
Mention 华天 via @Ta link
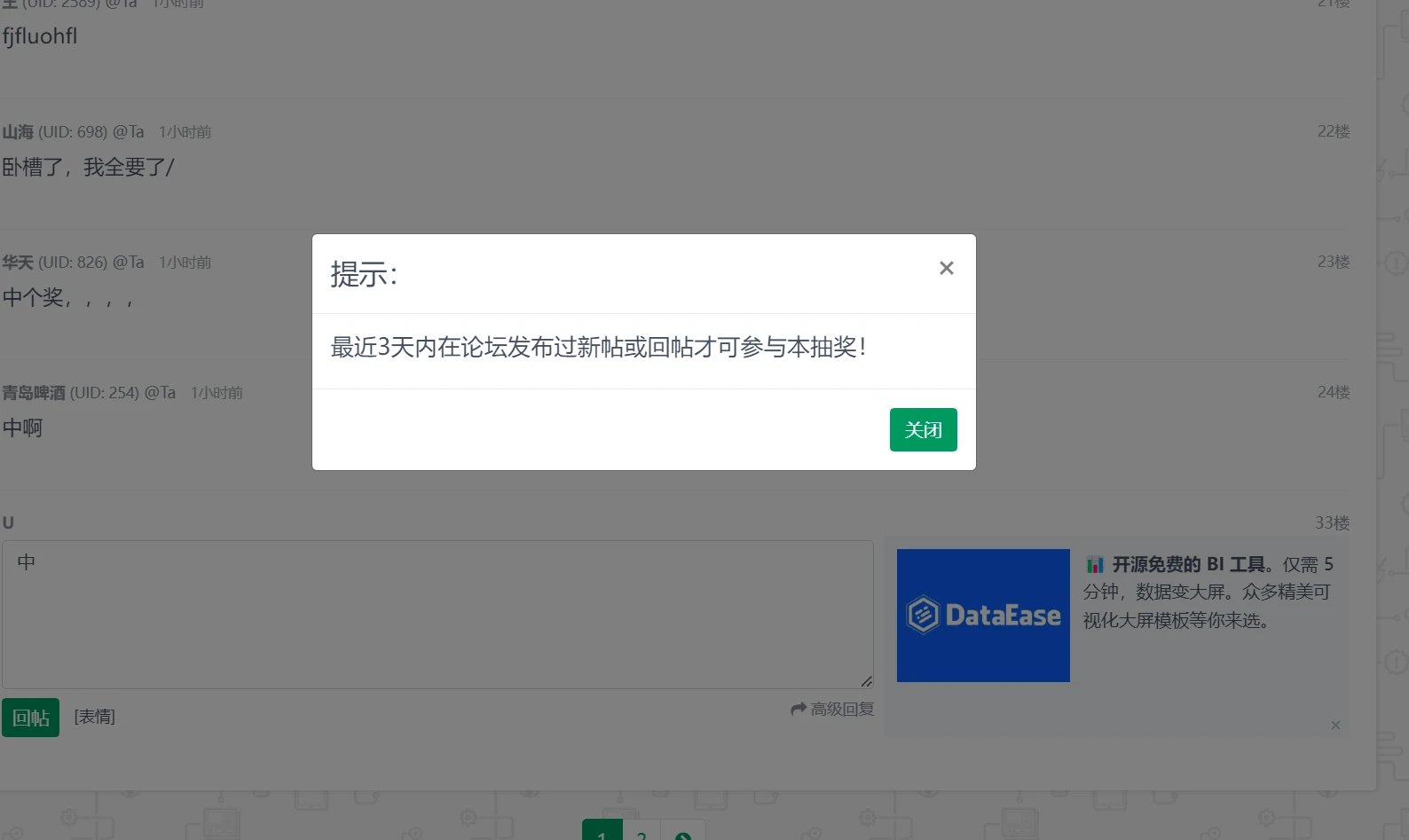click(x=129, y=263)
